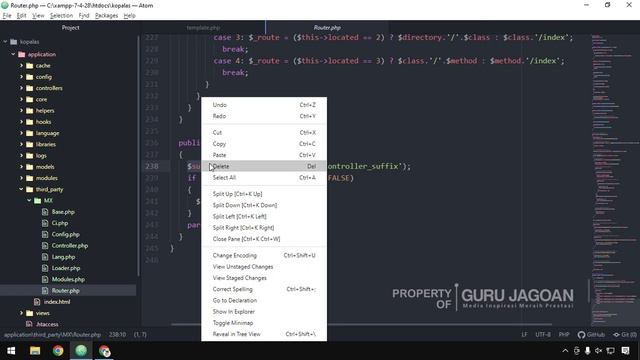Expand the cache folder chevron
The image size is (640, 360).
tap(21, 65)
